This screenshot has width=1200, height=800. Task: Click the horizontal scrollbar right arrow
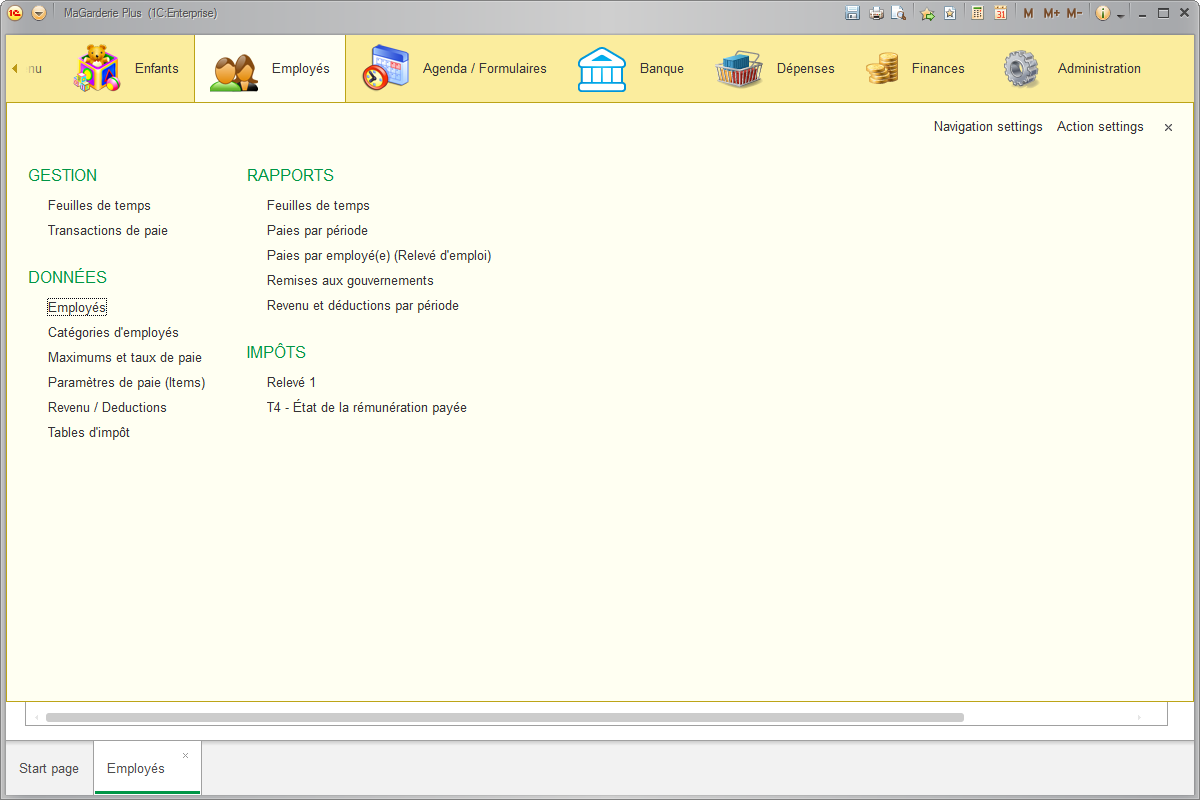click(x=1140, y=716)
